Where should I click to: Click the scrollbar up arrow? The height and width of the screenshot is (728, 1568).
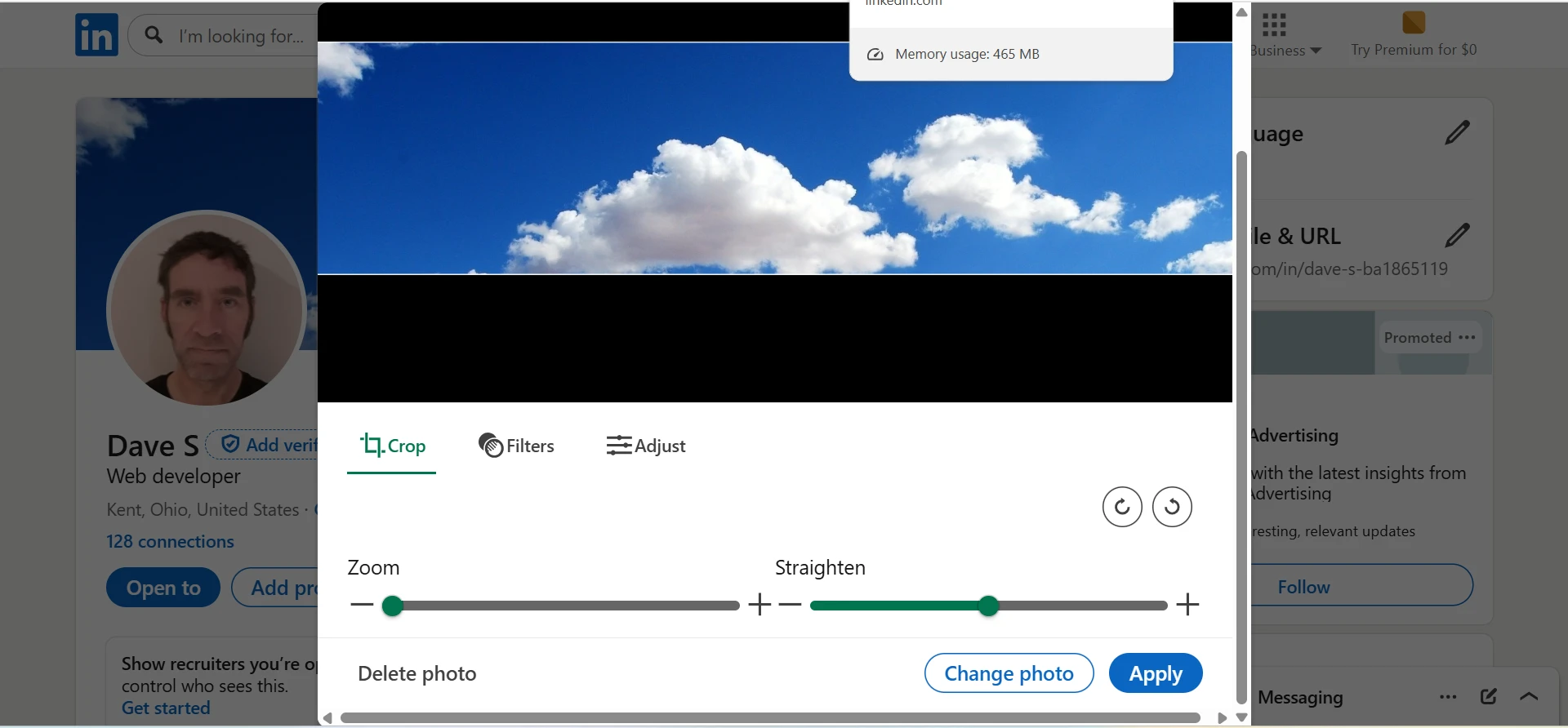coord(1241,12)
